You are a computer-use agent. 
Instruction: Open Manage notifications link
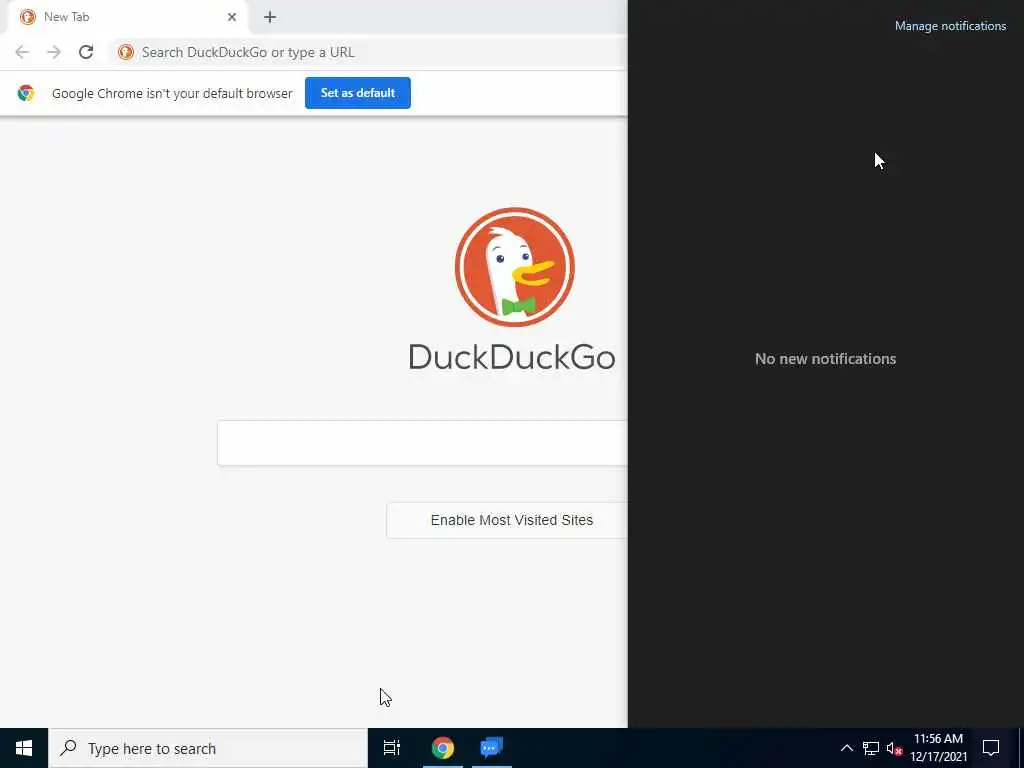pyautogui.click(x=950, y=26)
